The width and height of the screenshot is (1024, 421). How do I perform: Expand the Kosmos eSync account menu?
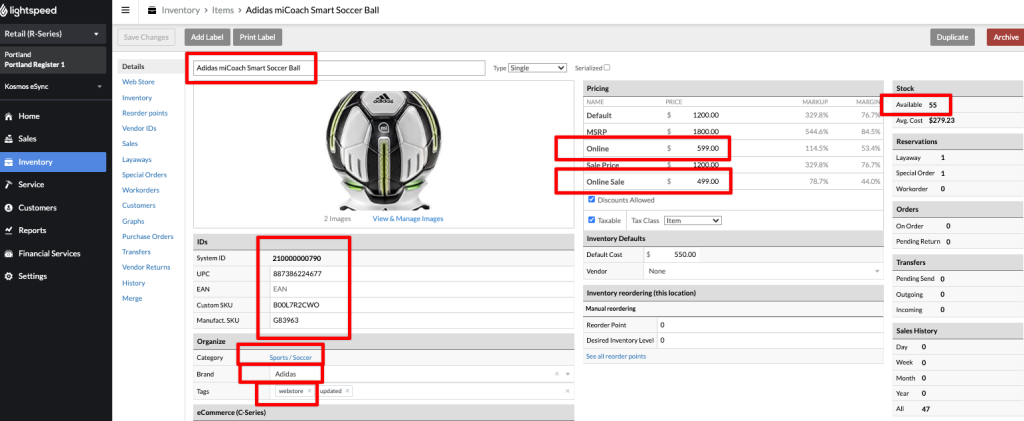pos(53,87)
